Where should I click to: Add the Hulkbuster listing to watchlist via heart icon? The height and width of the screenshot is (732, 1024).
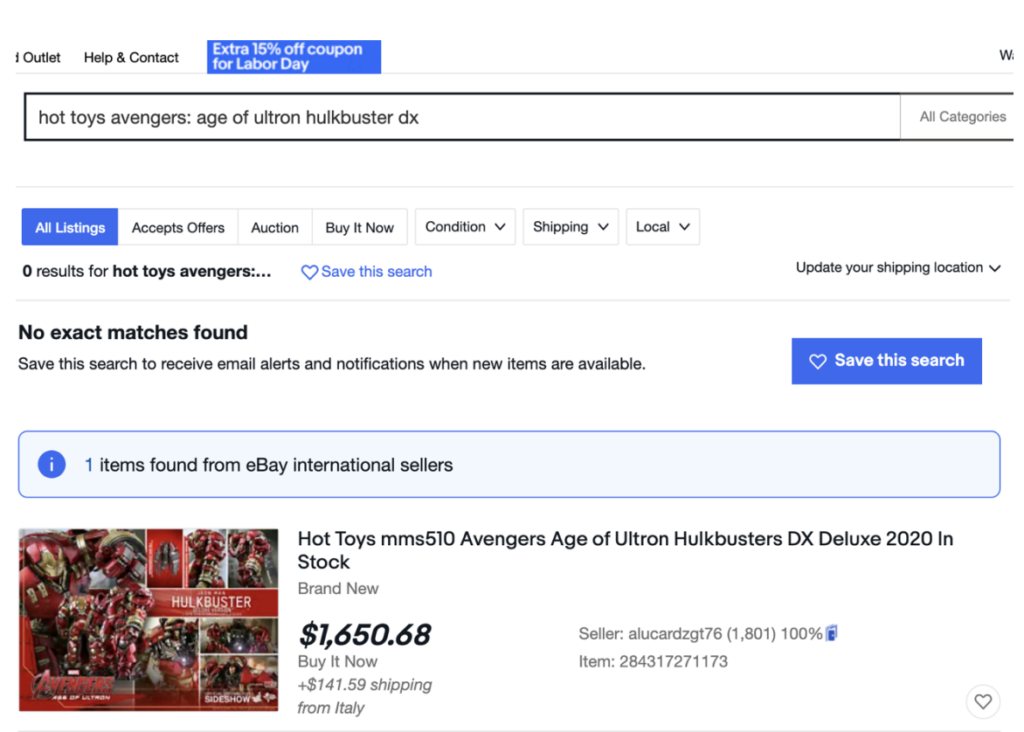click(982, 702)
